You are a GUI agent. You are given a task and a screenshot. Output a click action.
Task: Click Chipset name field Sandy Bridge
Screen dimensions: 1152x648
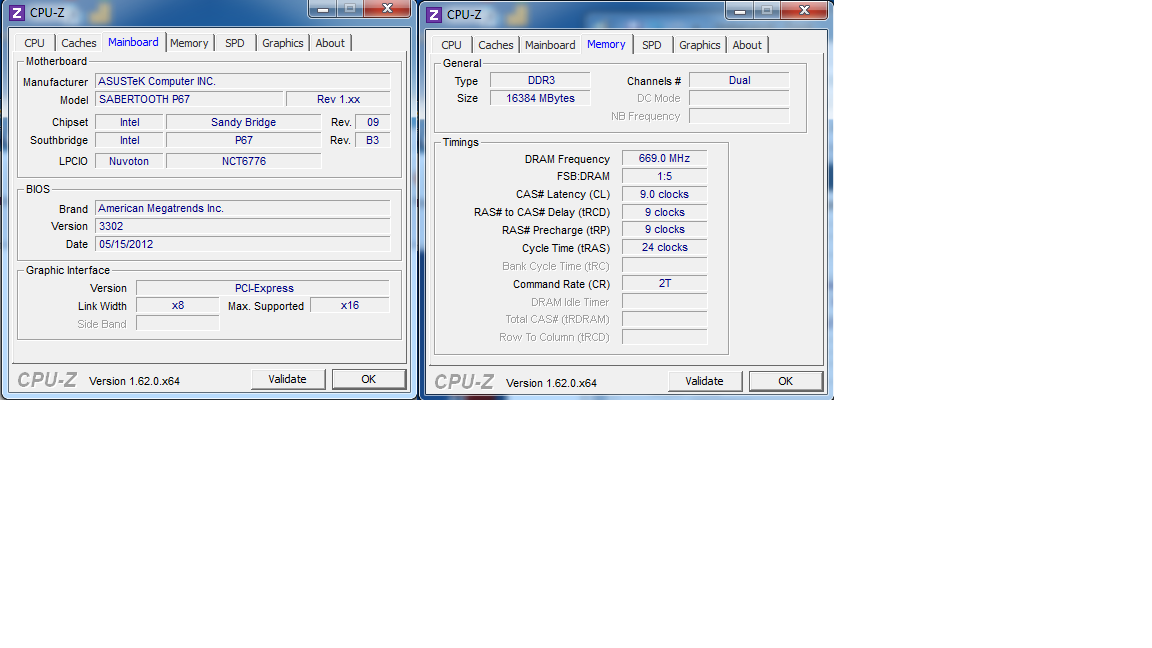coord(243,123)
